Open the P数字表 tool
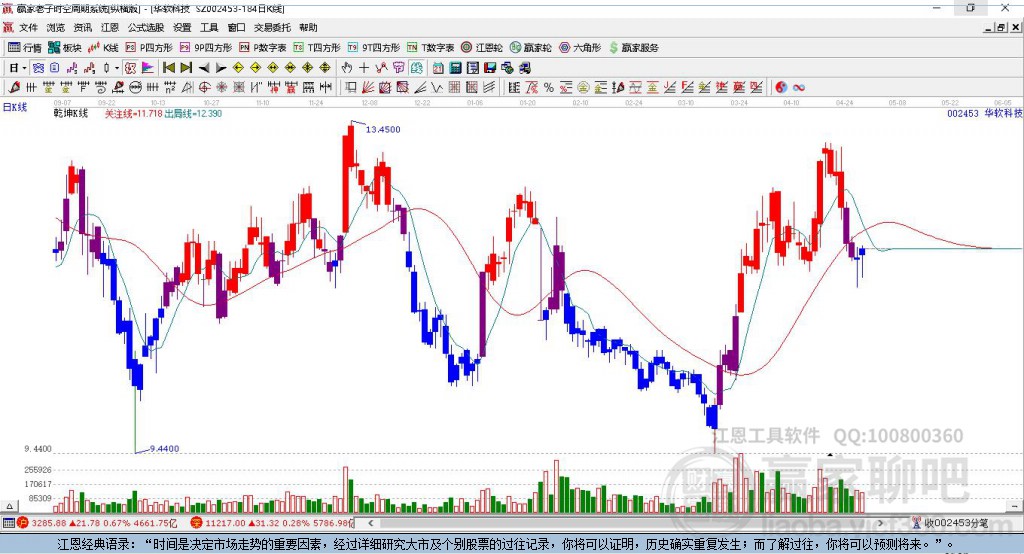This screenshot has height=554, width=1024. [x=263, y=48]
